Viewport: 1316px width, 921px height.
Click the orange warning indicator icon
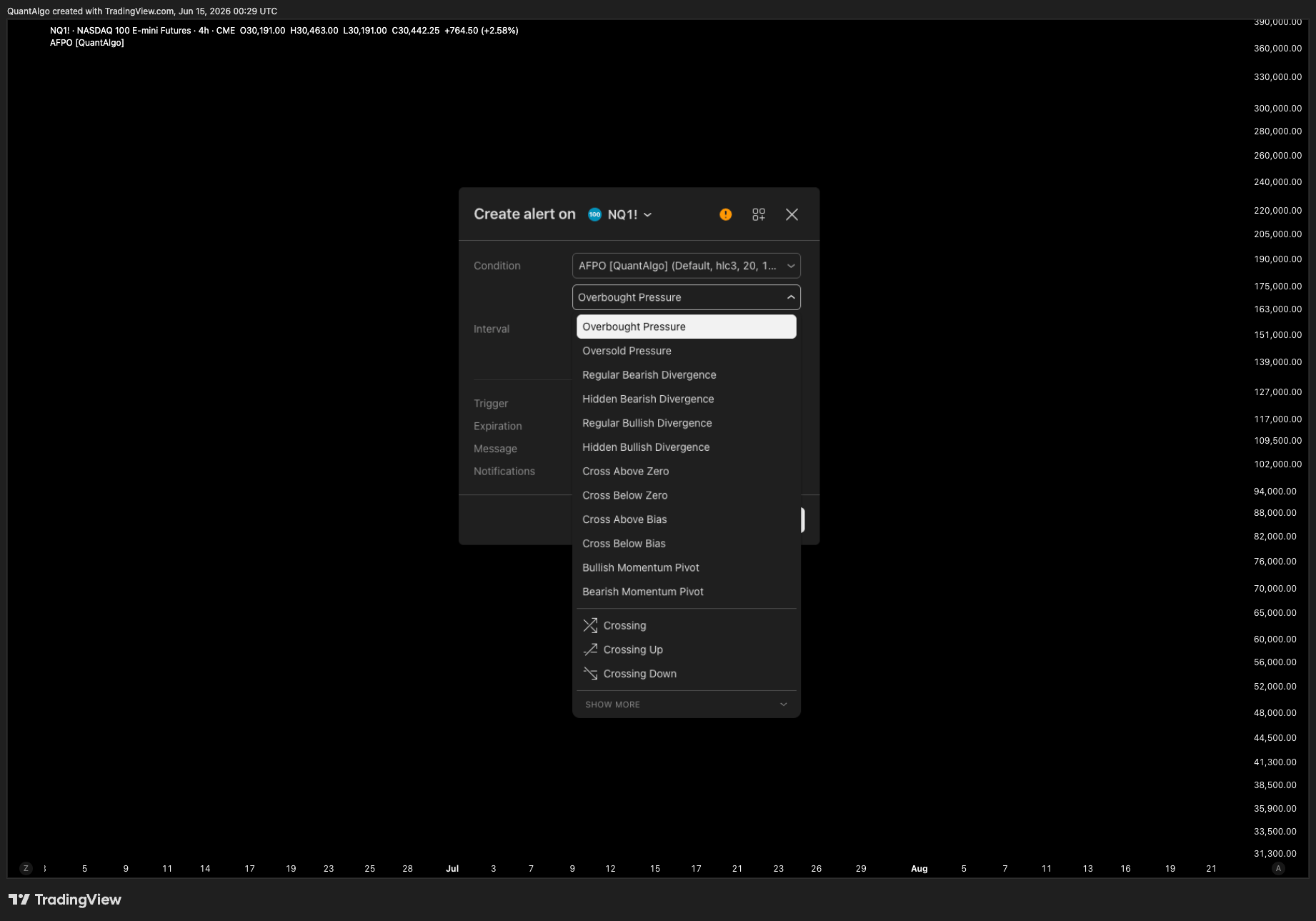pyautogui.click(x=725, y=214)
